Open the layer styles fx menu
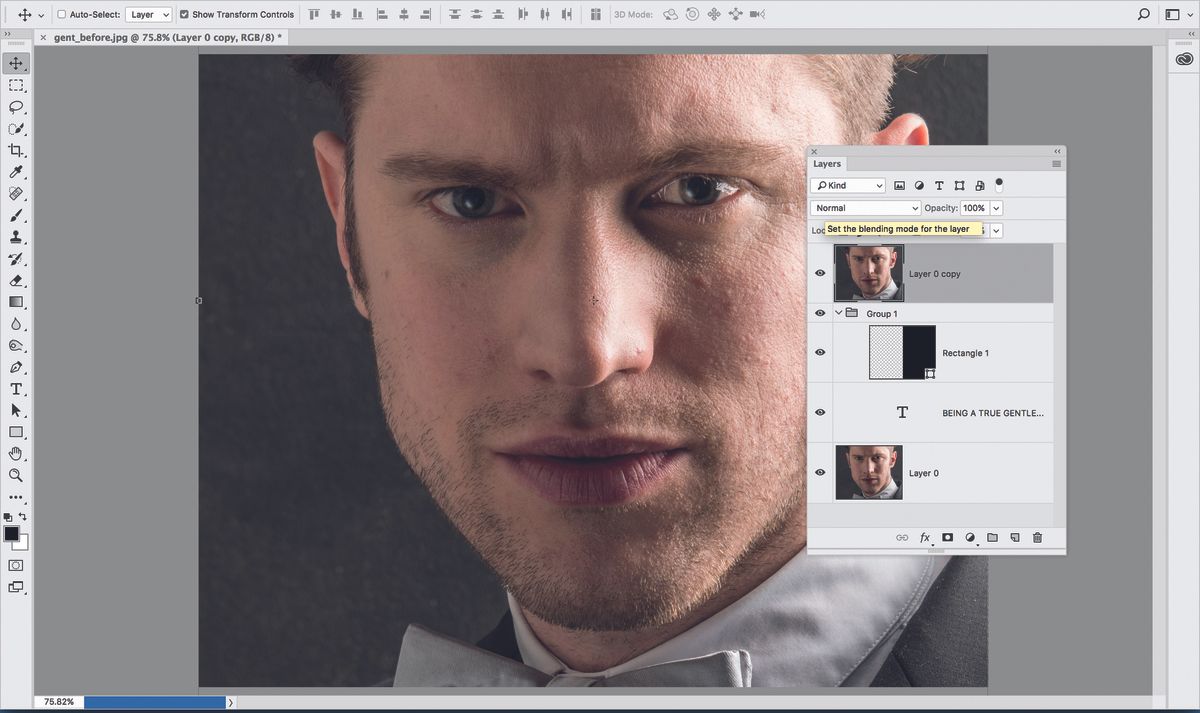This screenshot has height=713, width=1200. click(x=925, y=537)
